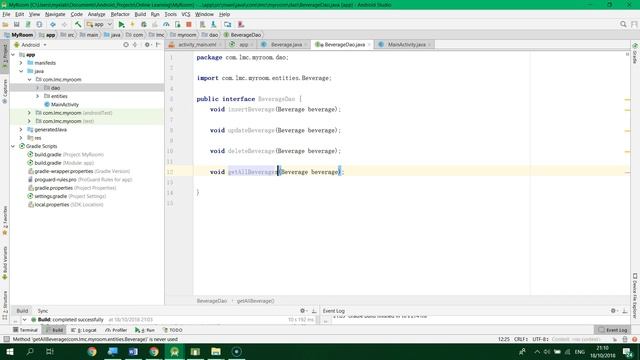Open the Analyze menu
The width and height of the screenshot is (640, 360).
(x=96, y=14)
